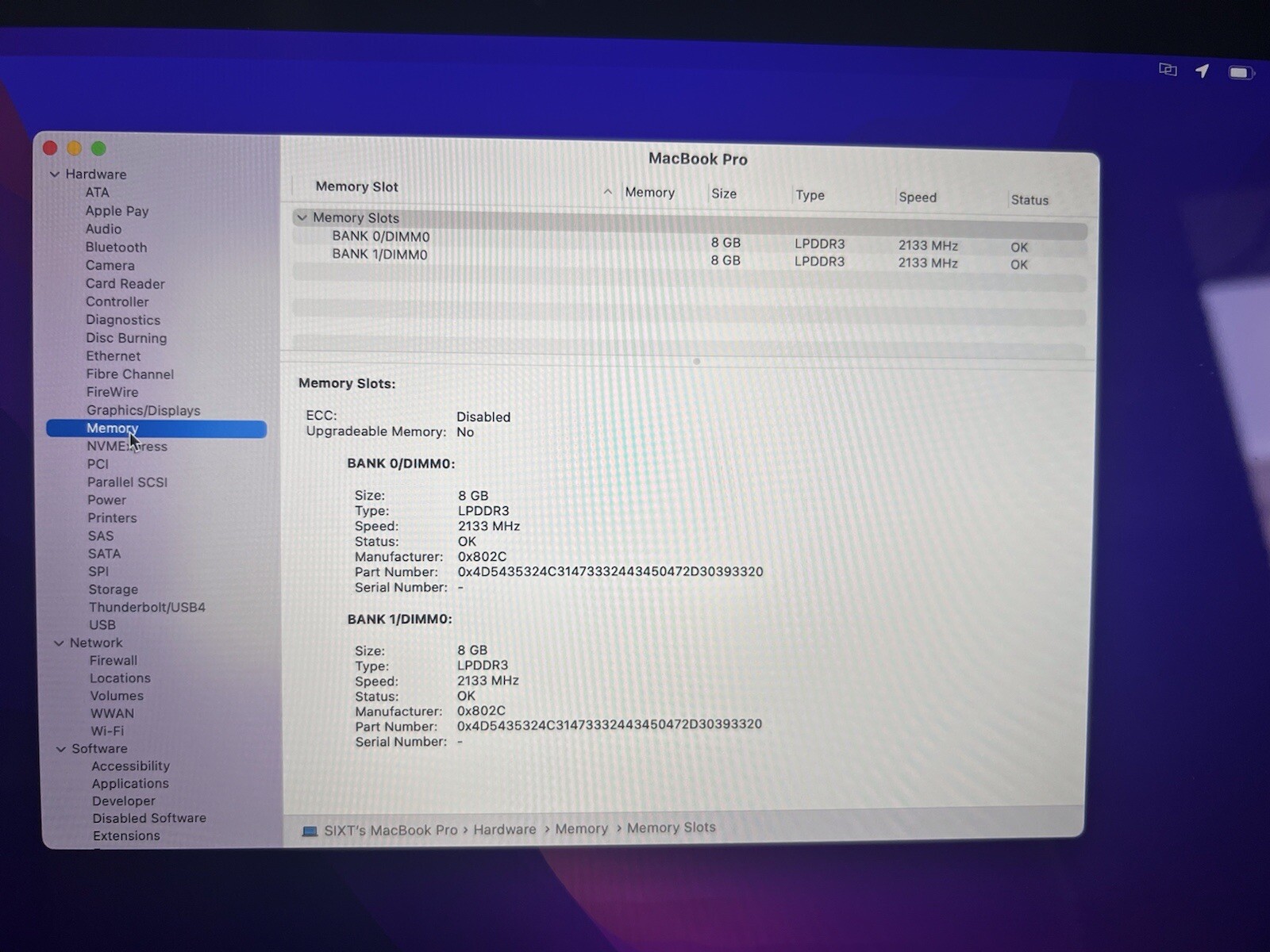Click the Upgradeable Memory value No
Viewport: 1270px width, 952px height.
click(465, 432)
